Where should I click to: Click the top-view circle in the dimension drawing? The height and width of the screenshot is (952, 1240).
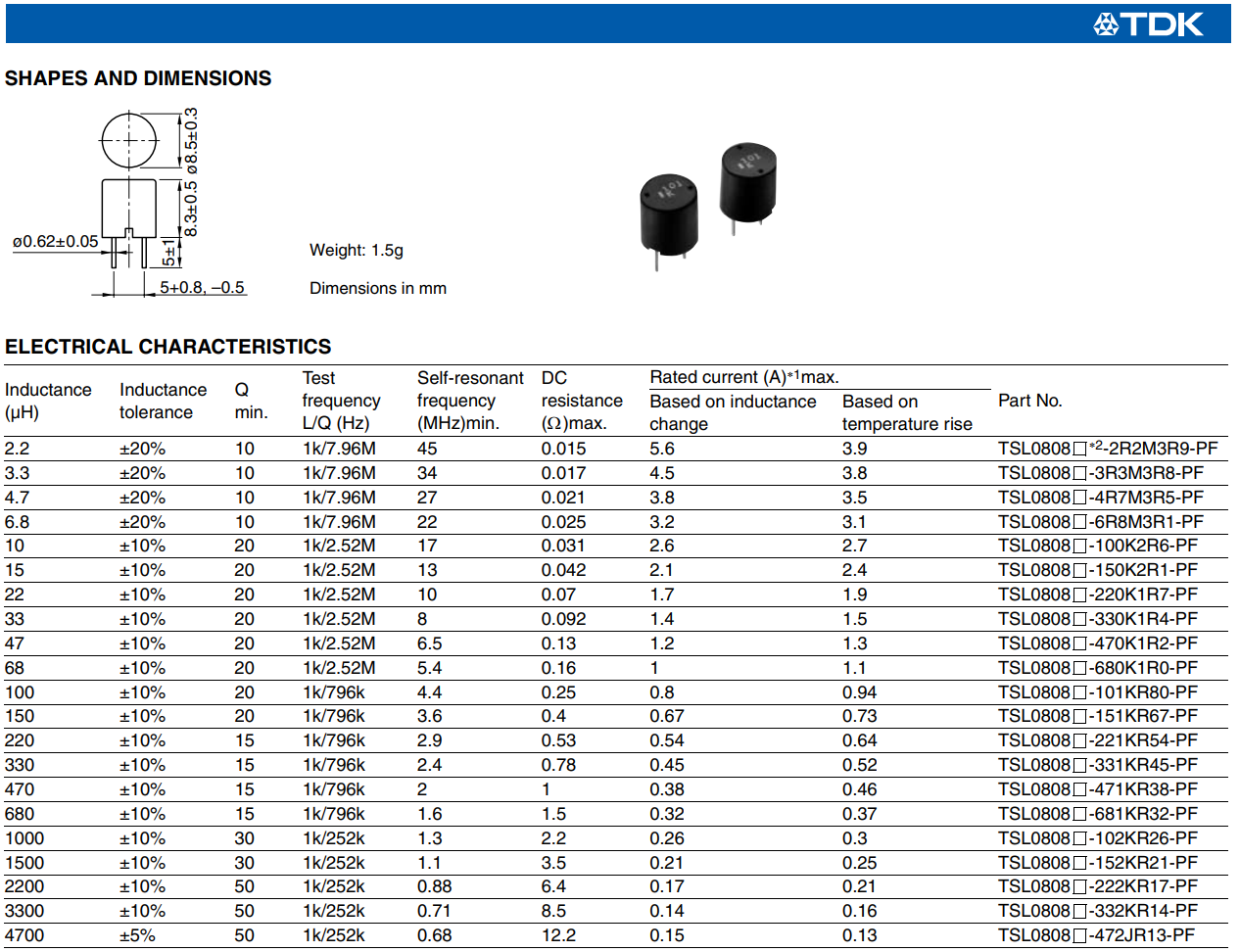[128, 140]
